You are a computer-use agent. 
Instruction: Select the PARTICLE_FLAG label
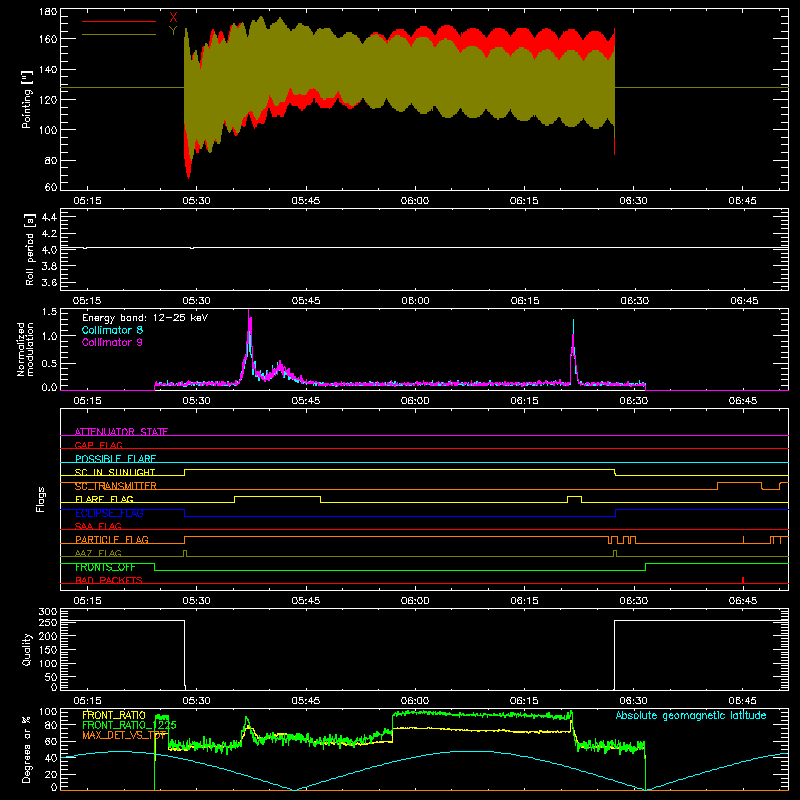click(x=112, y=540)
